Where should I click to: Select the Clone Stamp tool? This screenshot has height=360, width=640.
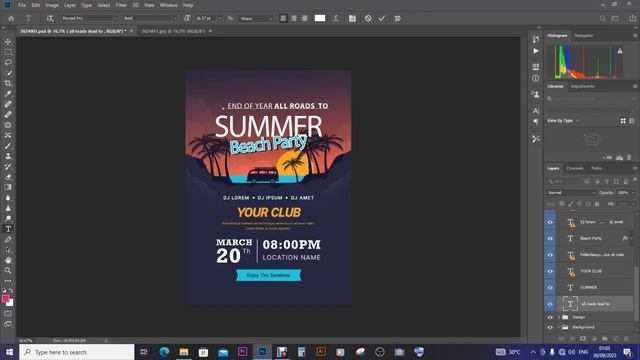tap(8, 156)
